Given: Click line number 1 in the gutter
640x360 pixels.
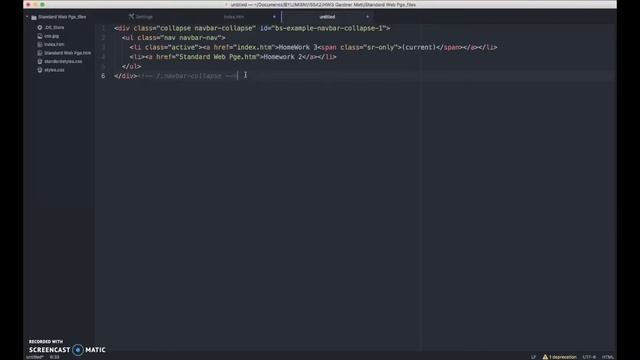Looking at the screenshot, I should tap(103, 28).
